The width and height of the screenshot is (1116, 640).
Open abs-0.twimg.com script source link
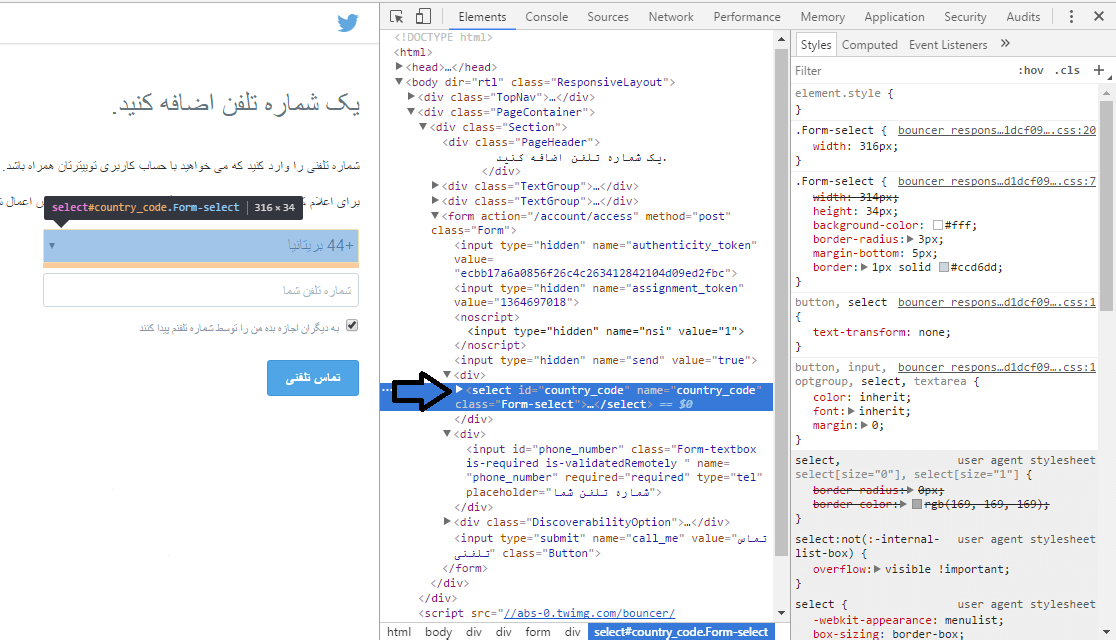[x=588, y=613]
